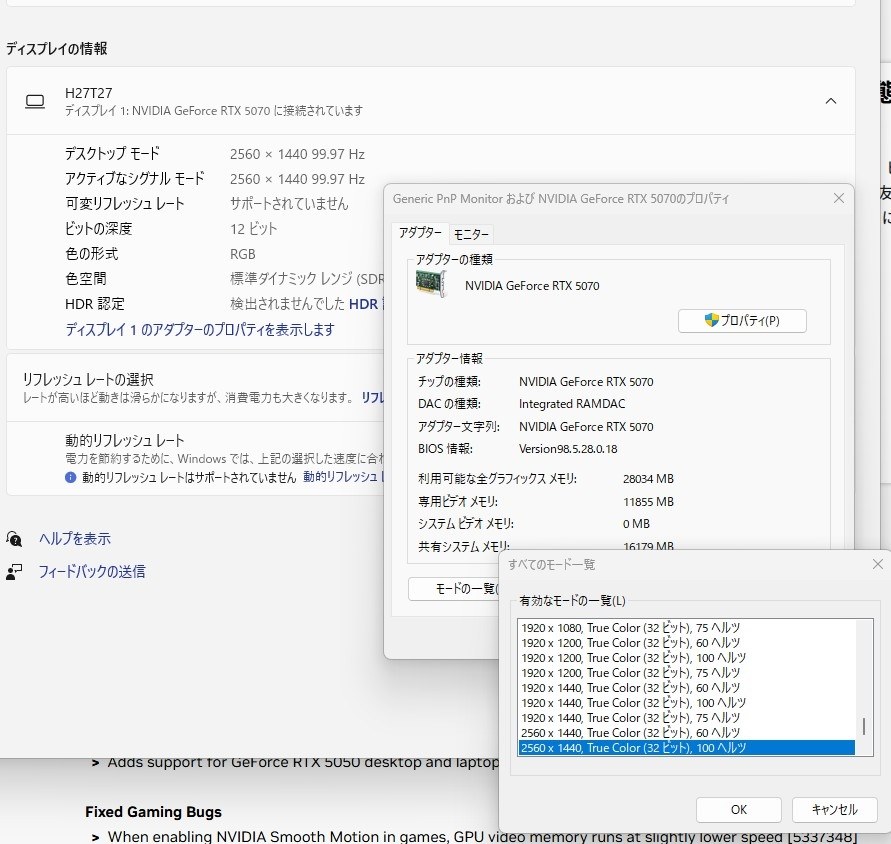
Task: Select 1920 x 1440, 75 ヘルツ mode
Action: [x=686, y=717]
